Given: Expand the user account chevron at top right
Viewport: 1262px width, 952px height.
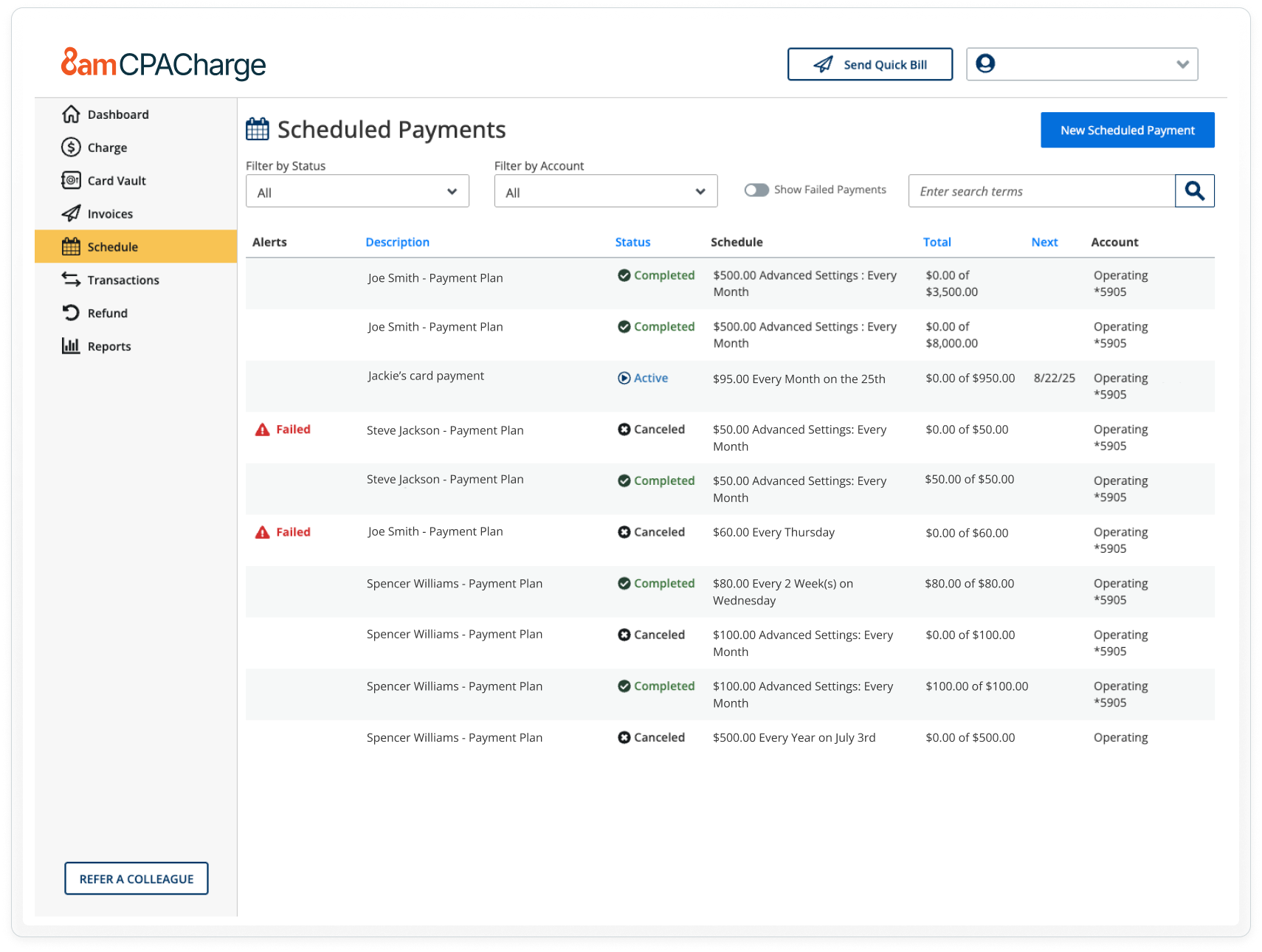Looking at the screenshot, I should tap(1183, 64).
